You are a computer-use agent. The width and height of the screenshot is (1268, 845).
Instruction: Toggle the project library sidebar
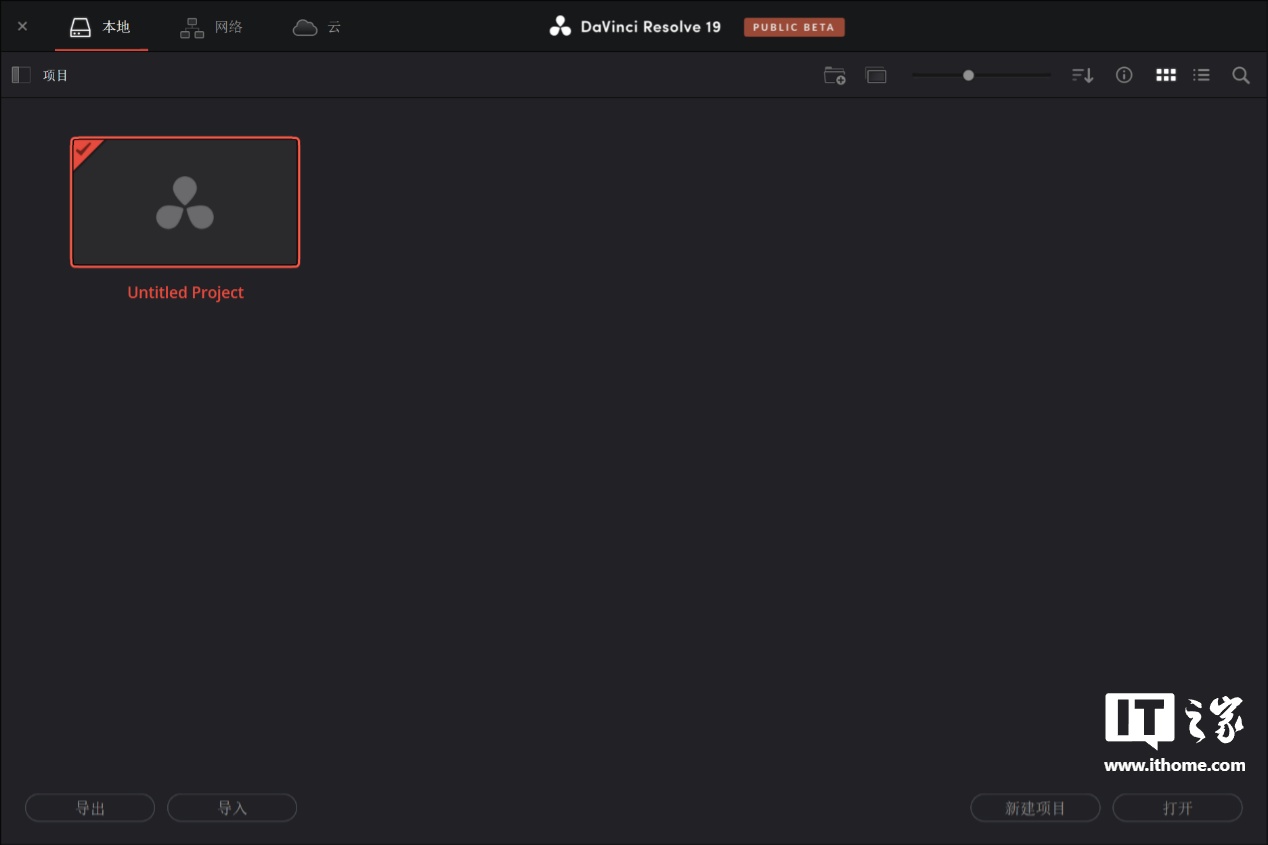tap(21, 75)
